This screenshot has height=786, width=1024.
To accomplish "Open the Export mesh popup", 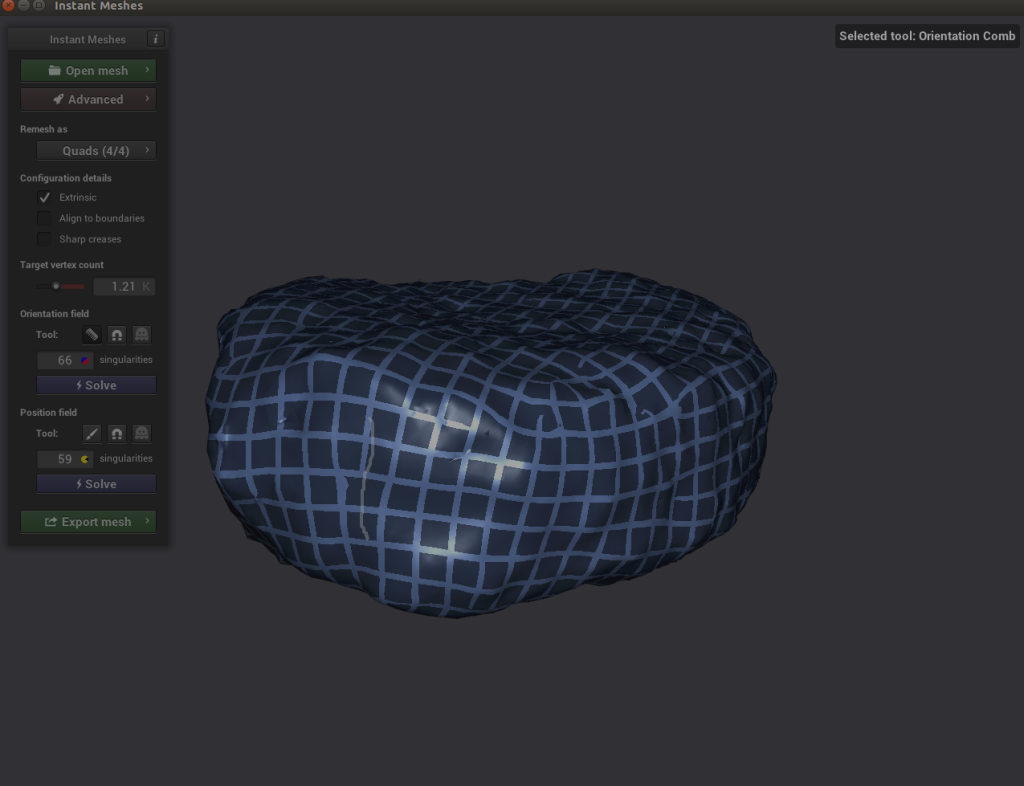I will coord(88,522).
